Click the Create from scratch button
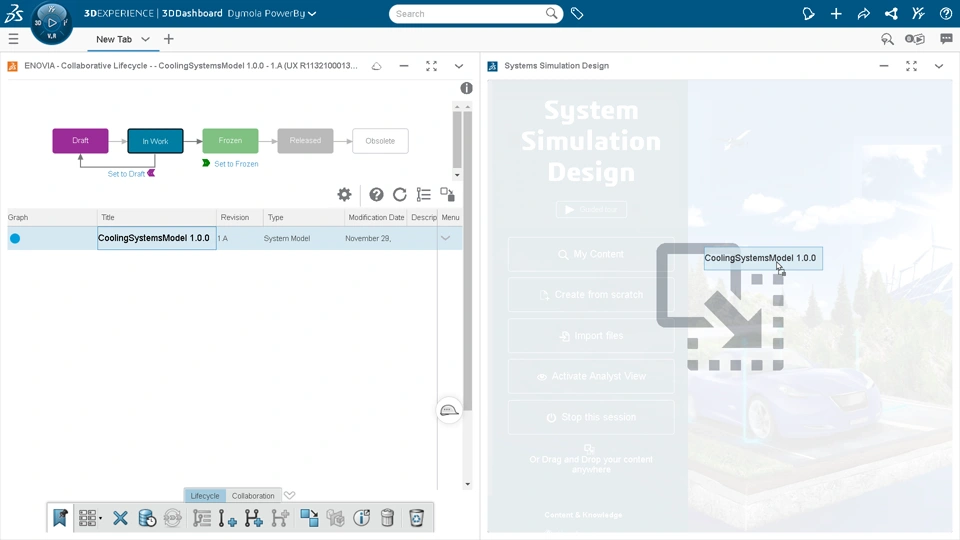 coord(591,294)
